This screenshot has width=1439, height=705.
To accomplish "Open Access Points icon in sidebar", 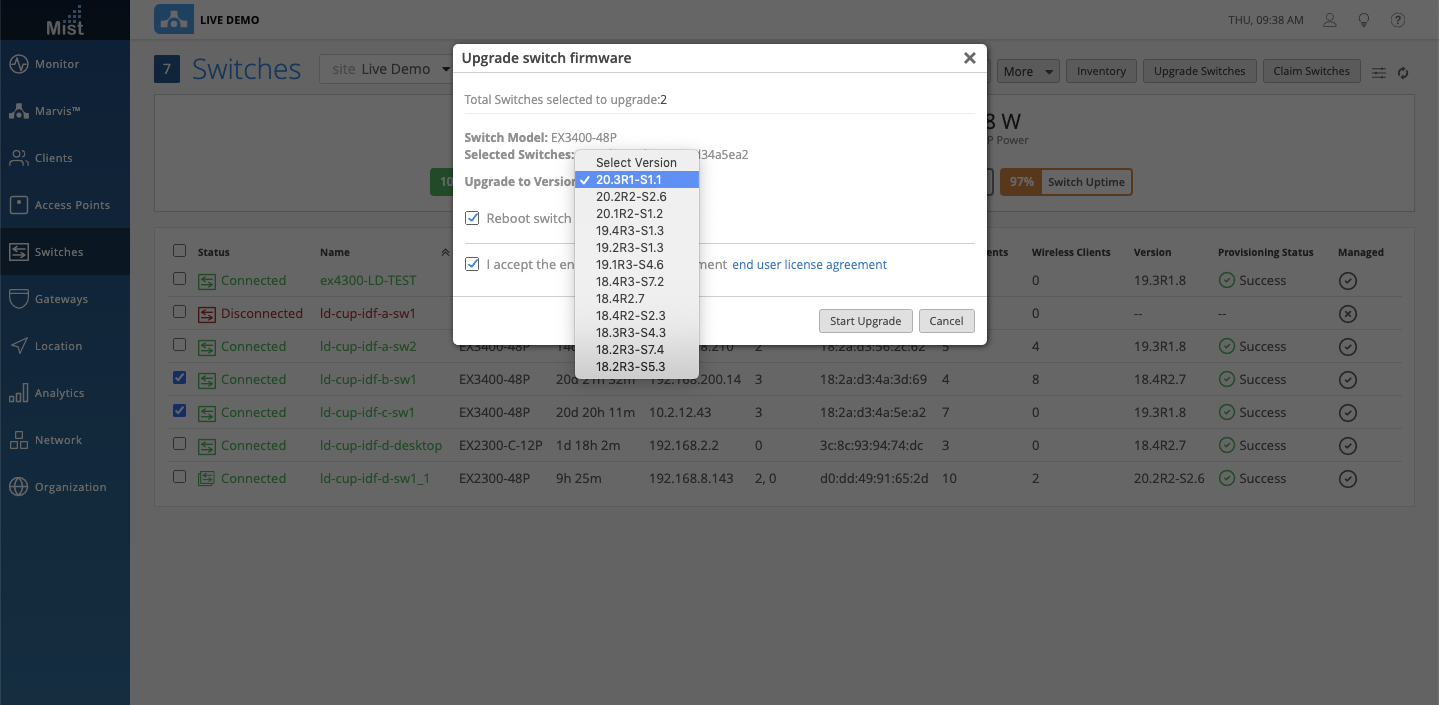I will pyautogui.click(x=18, y=205).
